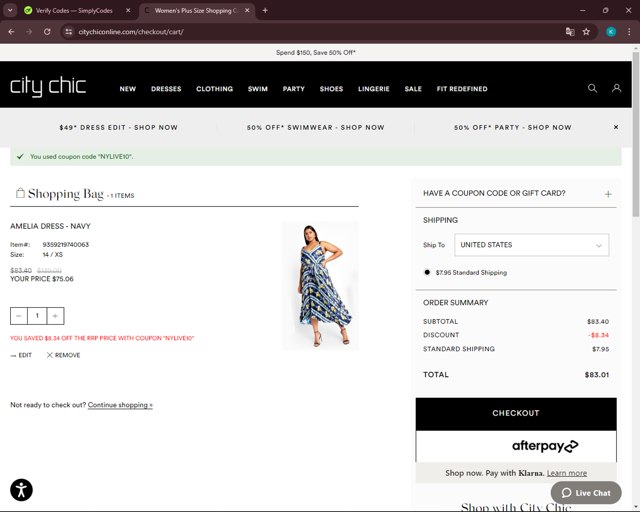640x512 pixels.
Task: Click the total amount $83.01
Action: tap(597, 375)
